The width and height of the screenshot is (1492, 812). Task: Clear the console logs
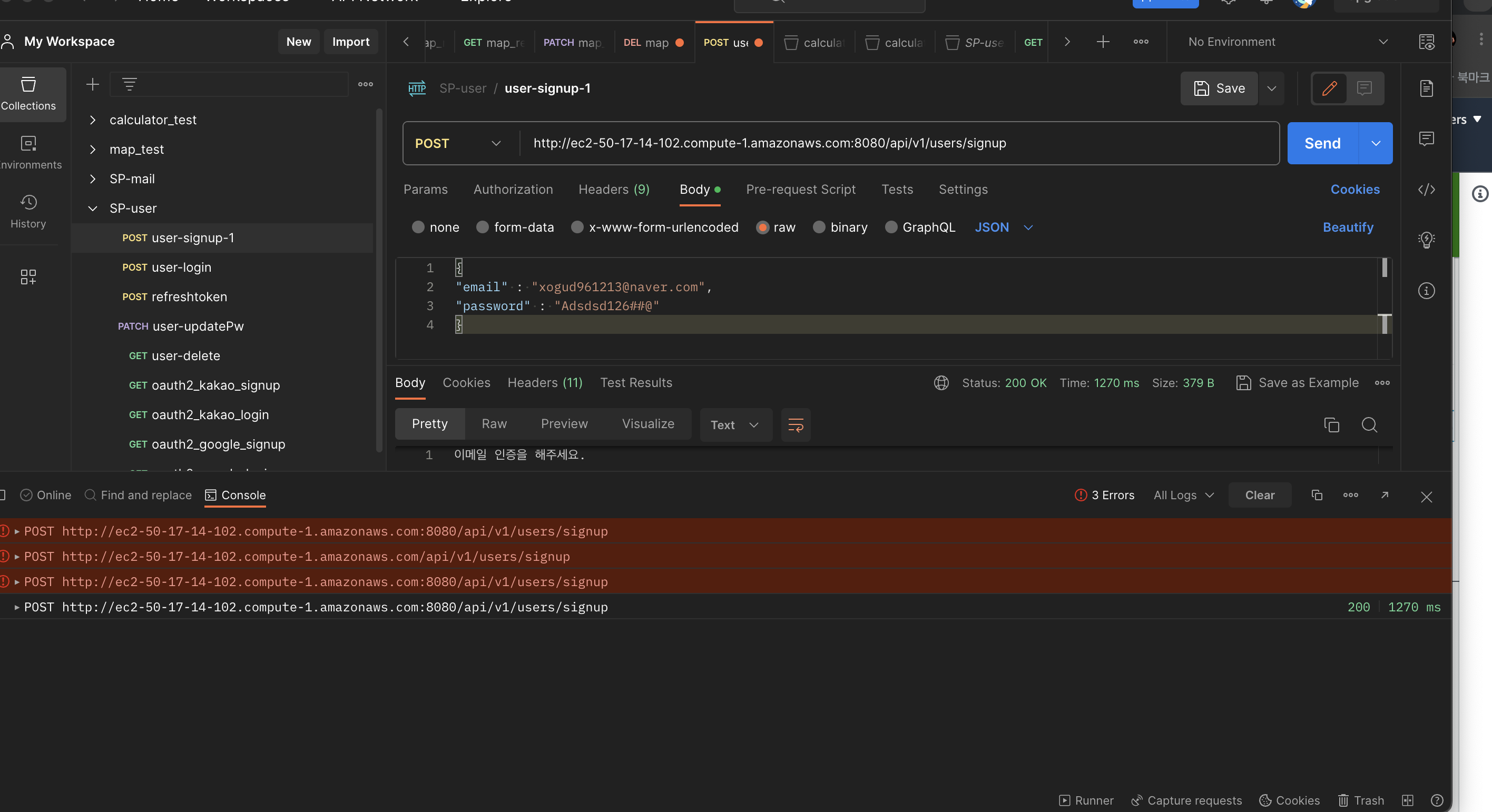(1259, 495)
